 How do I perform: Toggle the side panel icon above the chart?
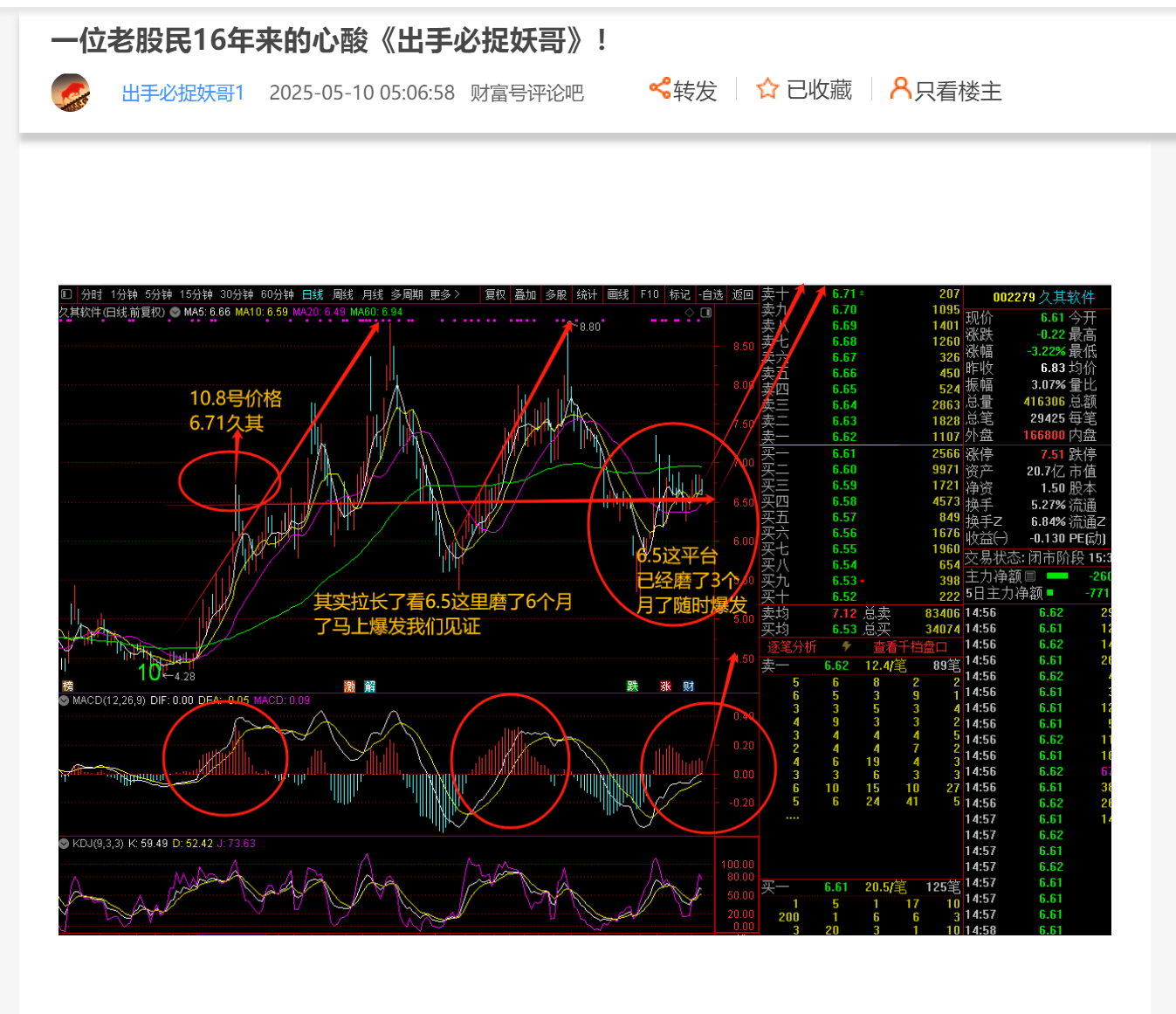pyautogui.click(x=706, y=312)
